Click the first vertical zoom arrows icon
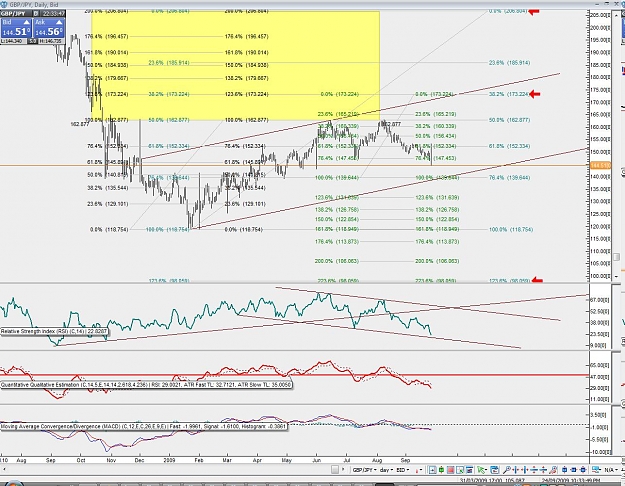The image size is (625, 486). click(x=535, y=470)
